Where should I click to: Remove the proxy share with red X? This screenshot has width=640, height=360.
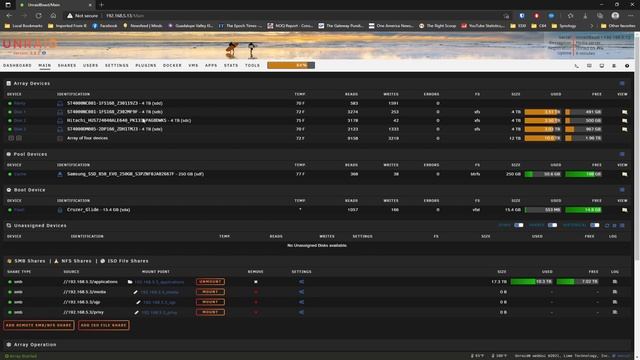256,312
